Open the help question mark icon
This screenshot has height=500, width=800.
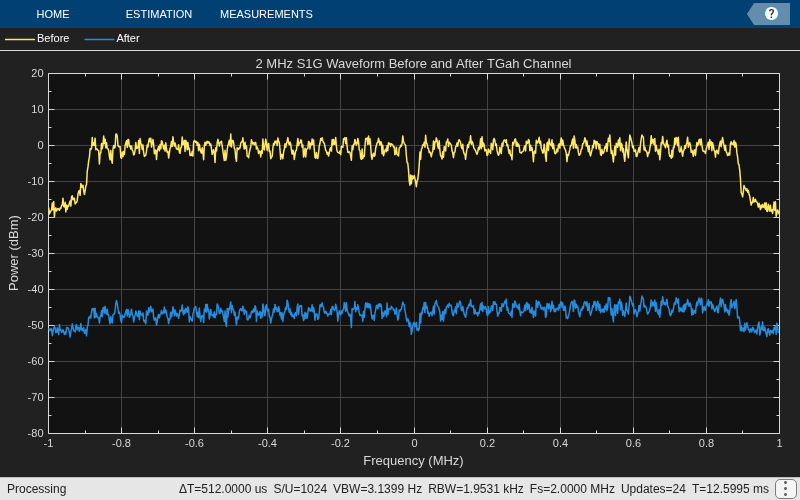pos(771,14)
